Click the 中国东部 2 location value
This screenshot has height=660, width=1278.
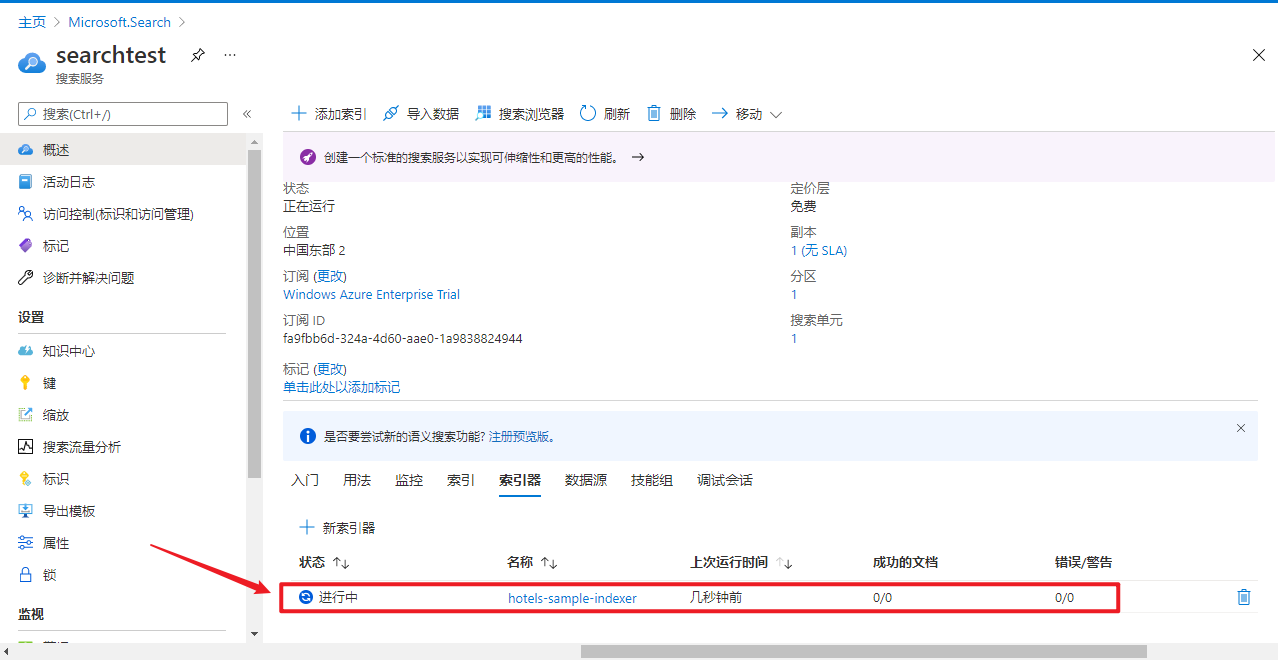[314, 250]
